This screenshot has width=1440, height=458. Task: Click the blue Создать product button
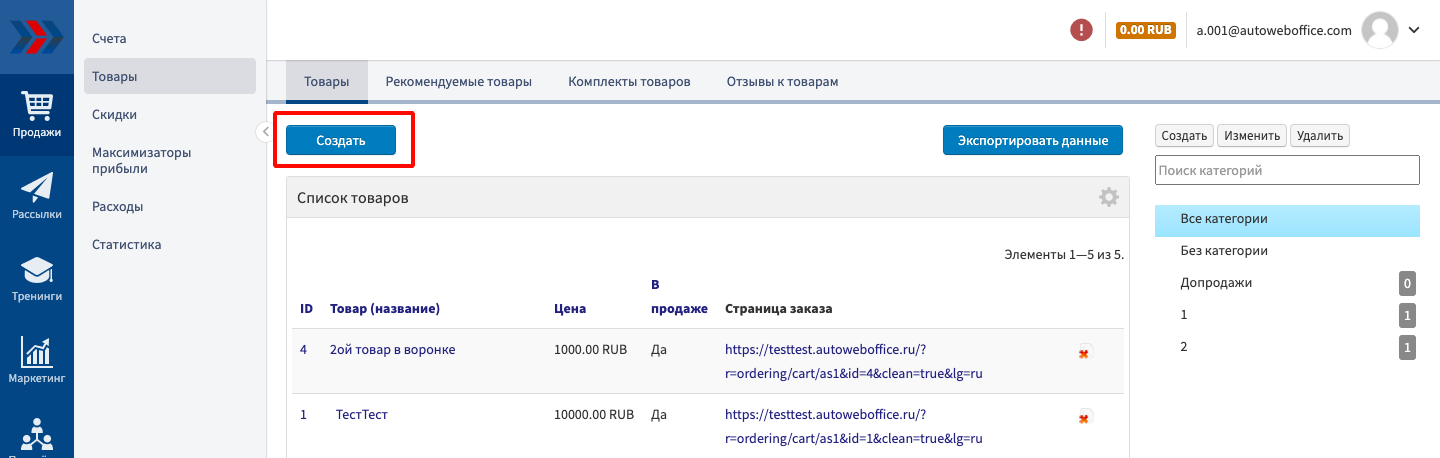point(341,141)
